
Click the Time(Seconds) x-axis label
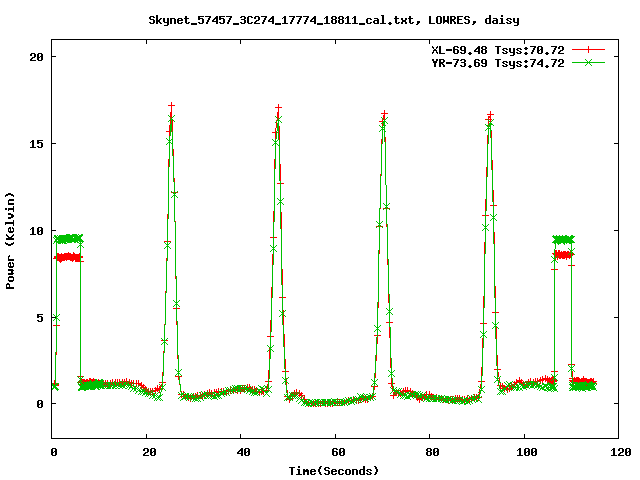click(x=333, y=471)
